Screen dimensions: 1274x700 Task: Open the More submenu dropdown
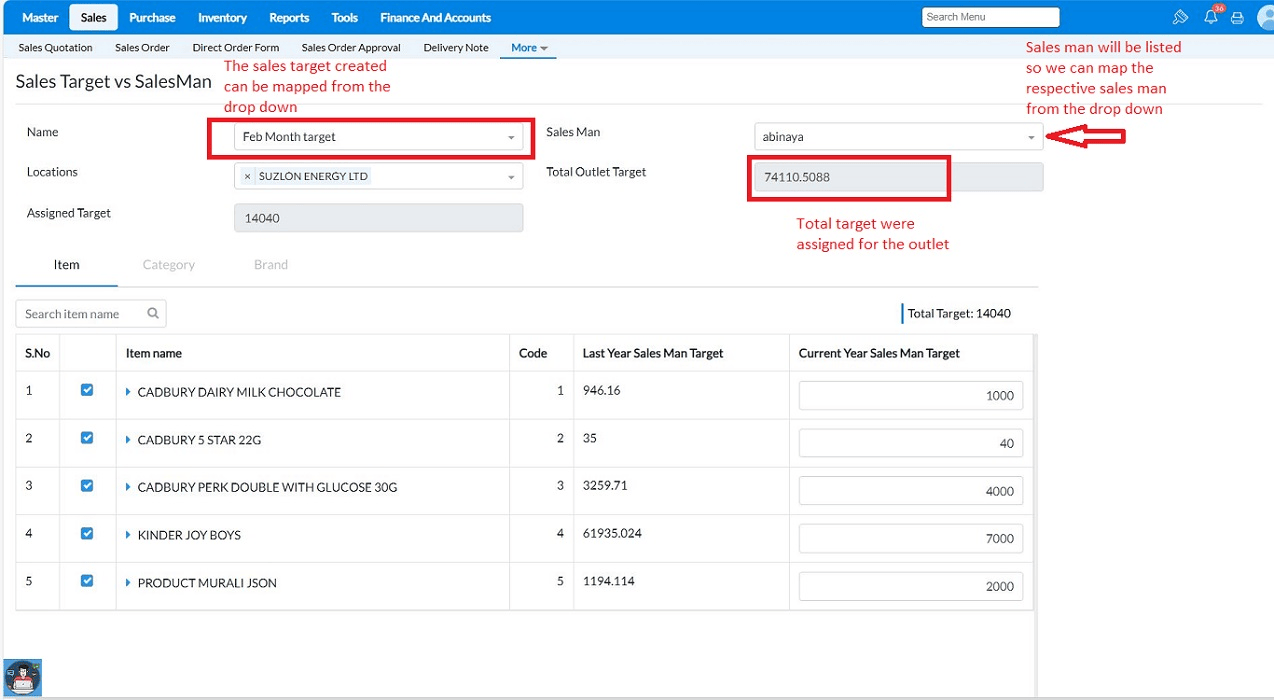coord(529,48)
